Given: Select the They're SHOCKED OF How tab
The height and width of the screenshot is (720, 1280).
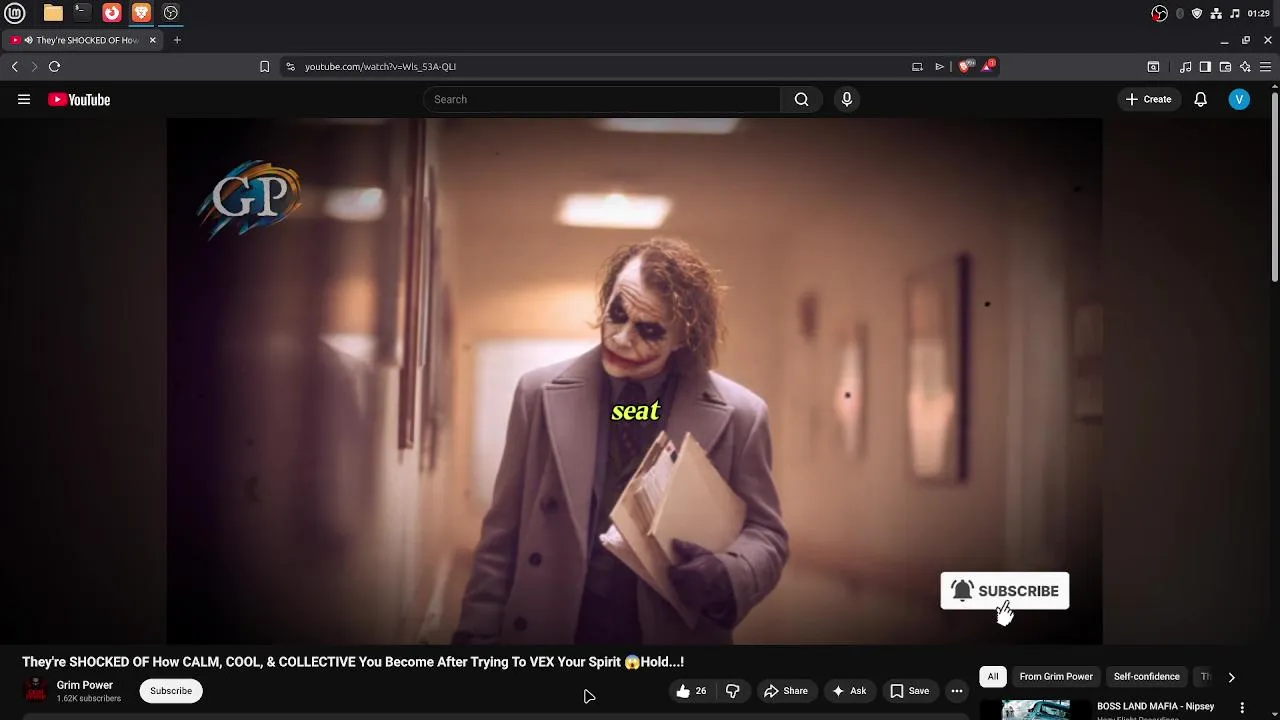Looking at the screenshot, I should point(83,40).
